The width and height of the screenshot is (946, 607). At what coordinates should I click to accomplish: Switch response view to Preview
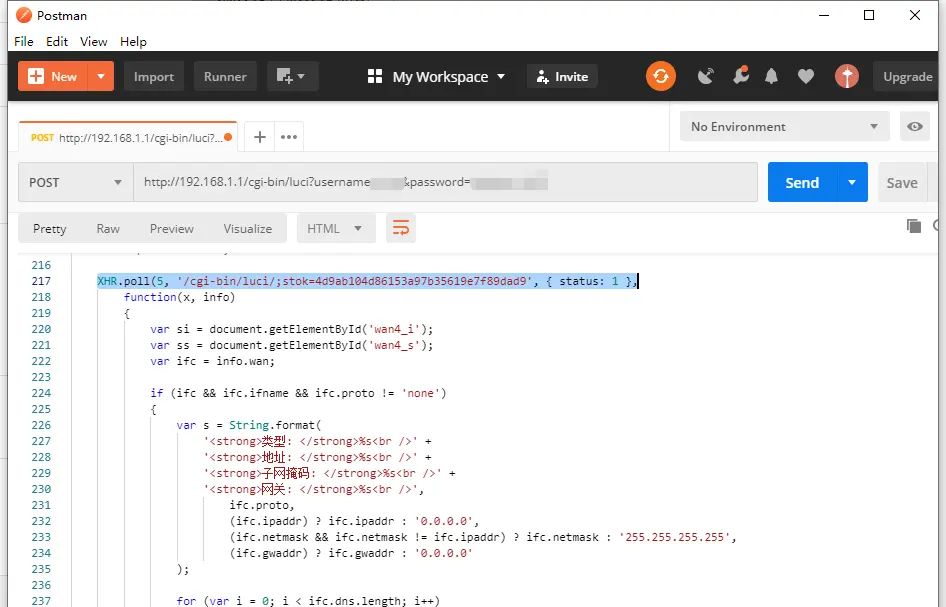coord(172,229)
